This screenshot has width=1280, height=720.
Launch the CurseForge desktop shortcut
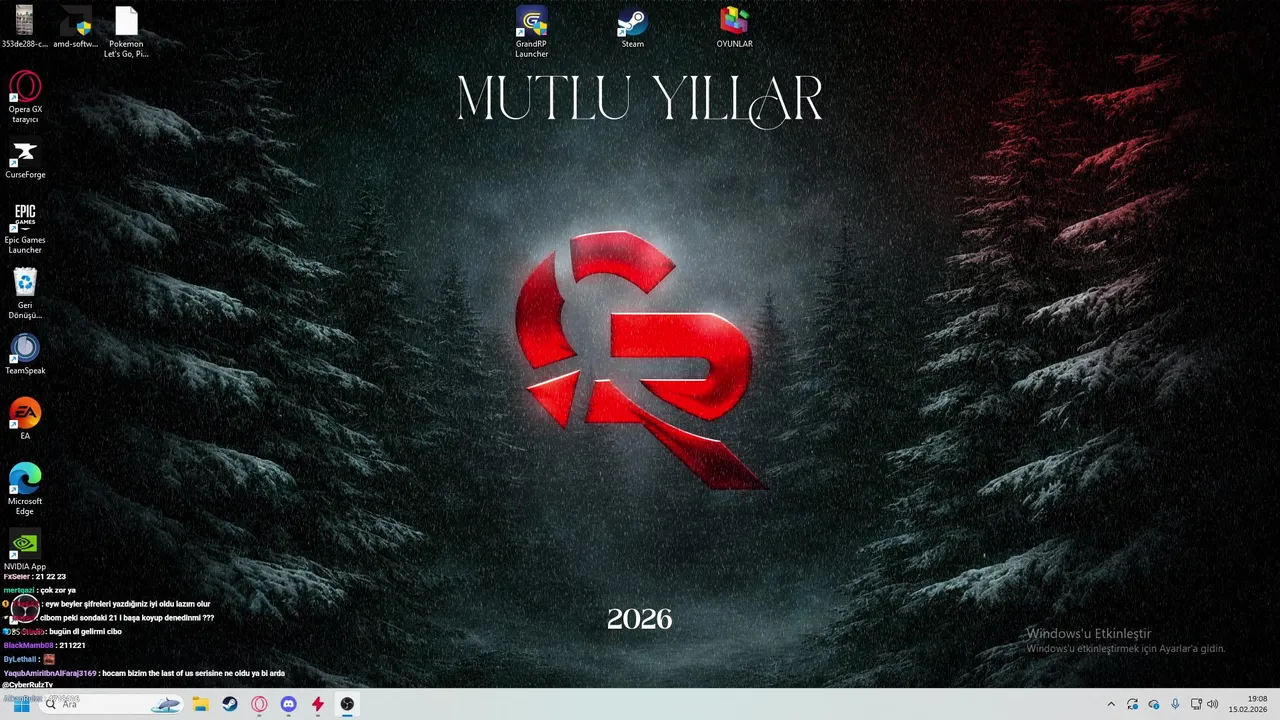click(x=25, y=160)
